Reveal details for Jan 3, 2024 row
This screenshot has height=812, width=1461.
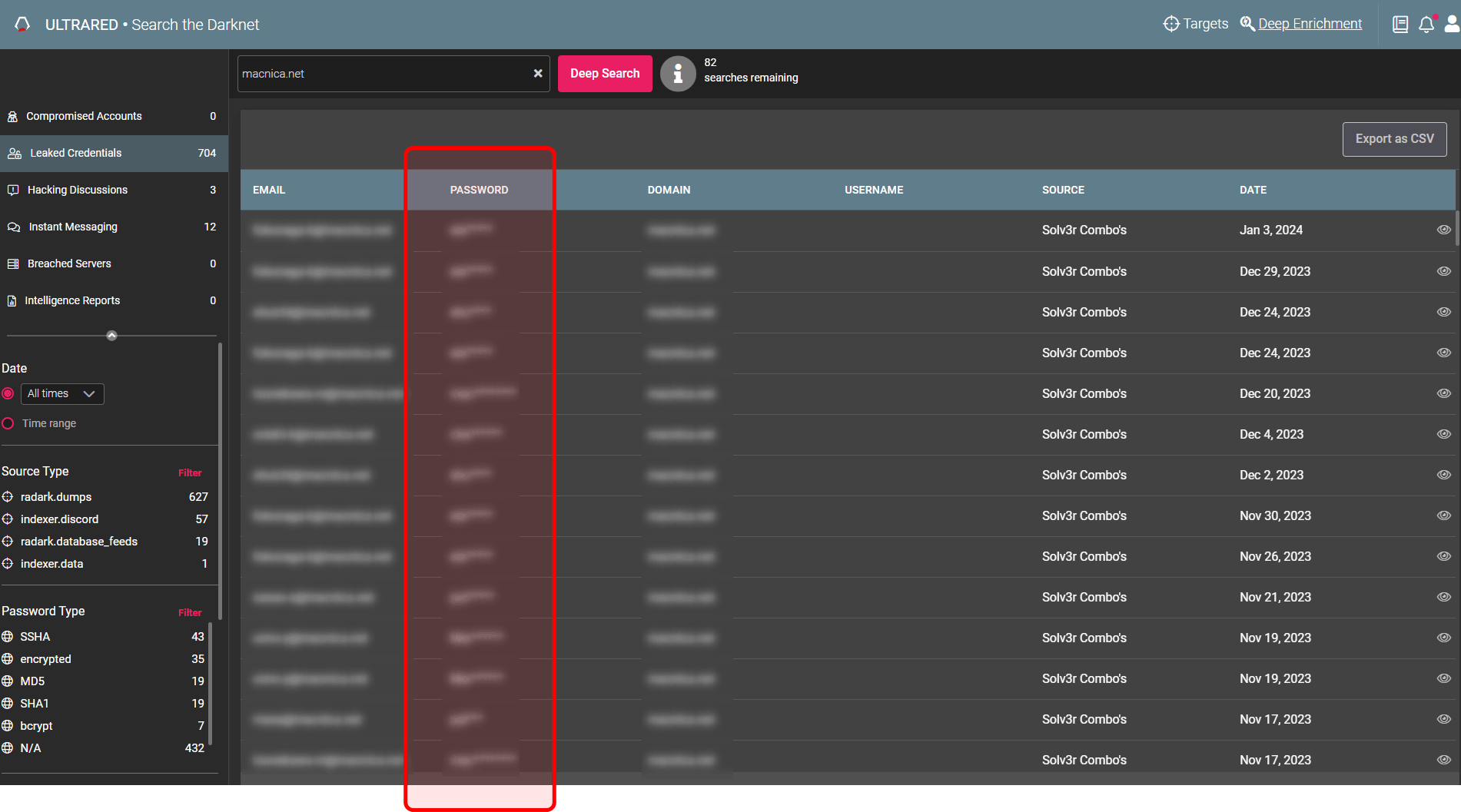[1443, 230]
